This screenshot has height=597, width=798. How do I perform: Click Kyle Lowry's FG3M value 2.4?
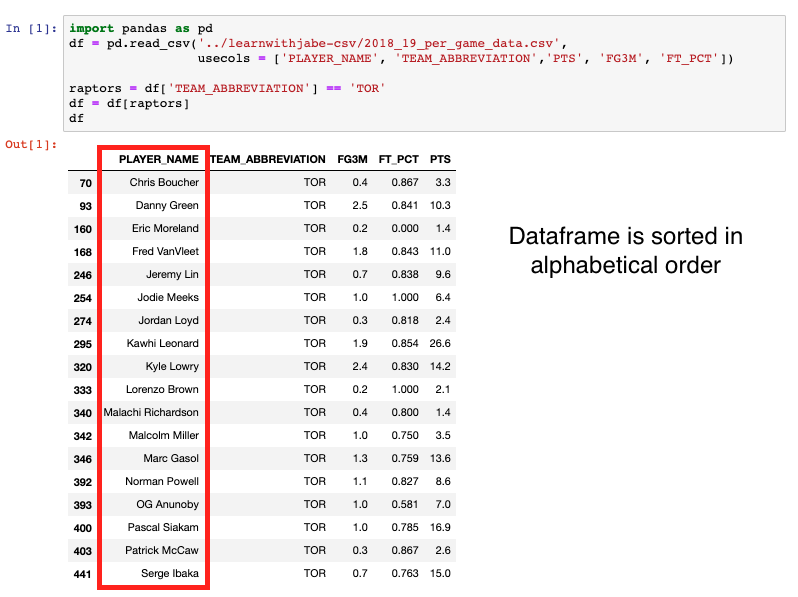point(360,366)
